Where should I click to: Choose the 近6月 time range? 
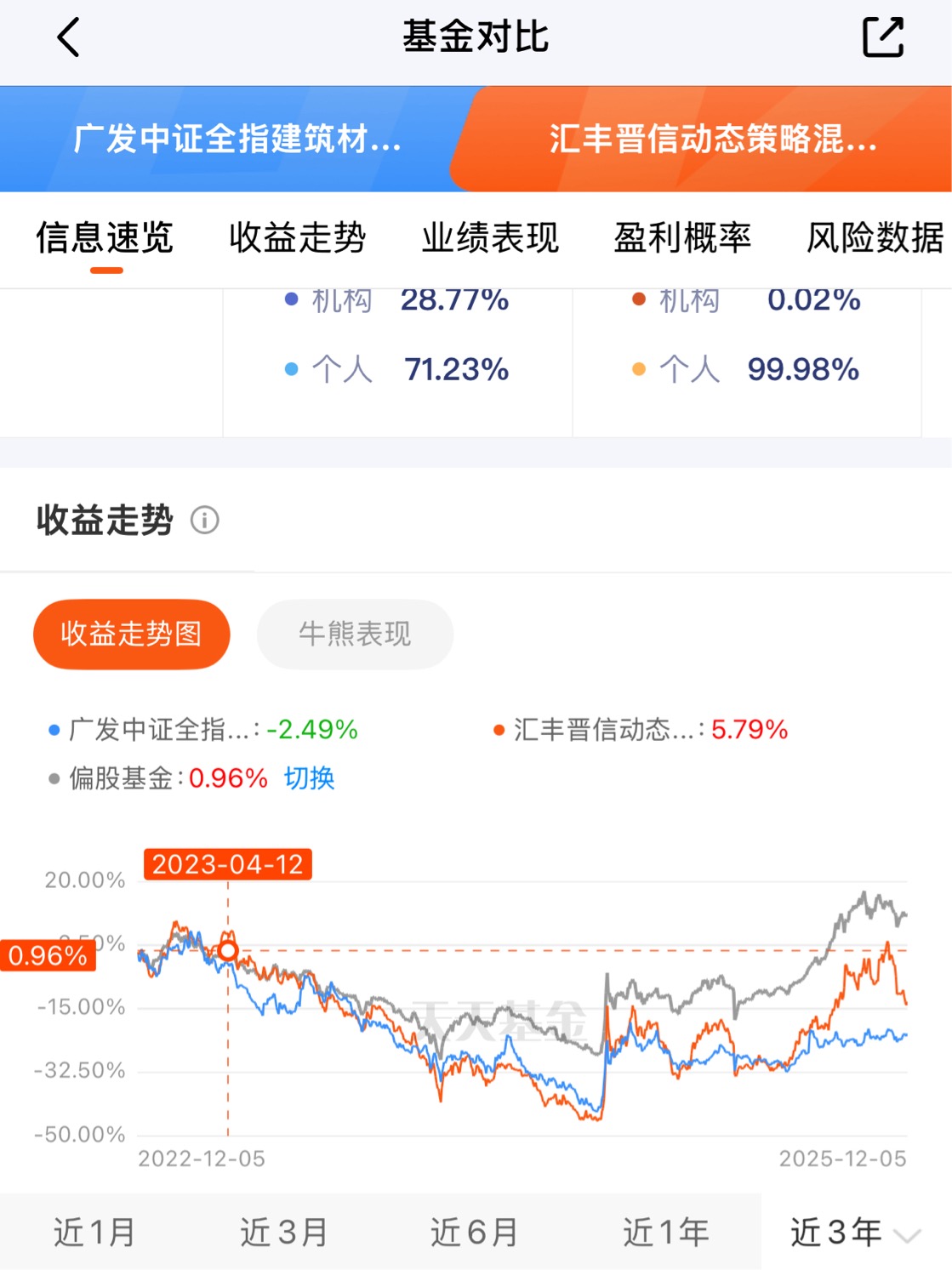474,1232
